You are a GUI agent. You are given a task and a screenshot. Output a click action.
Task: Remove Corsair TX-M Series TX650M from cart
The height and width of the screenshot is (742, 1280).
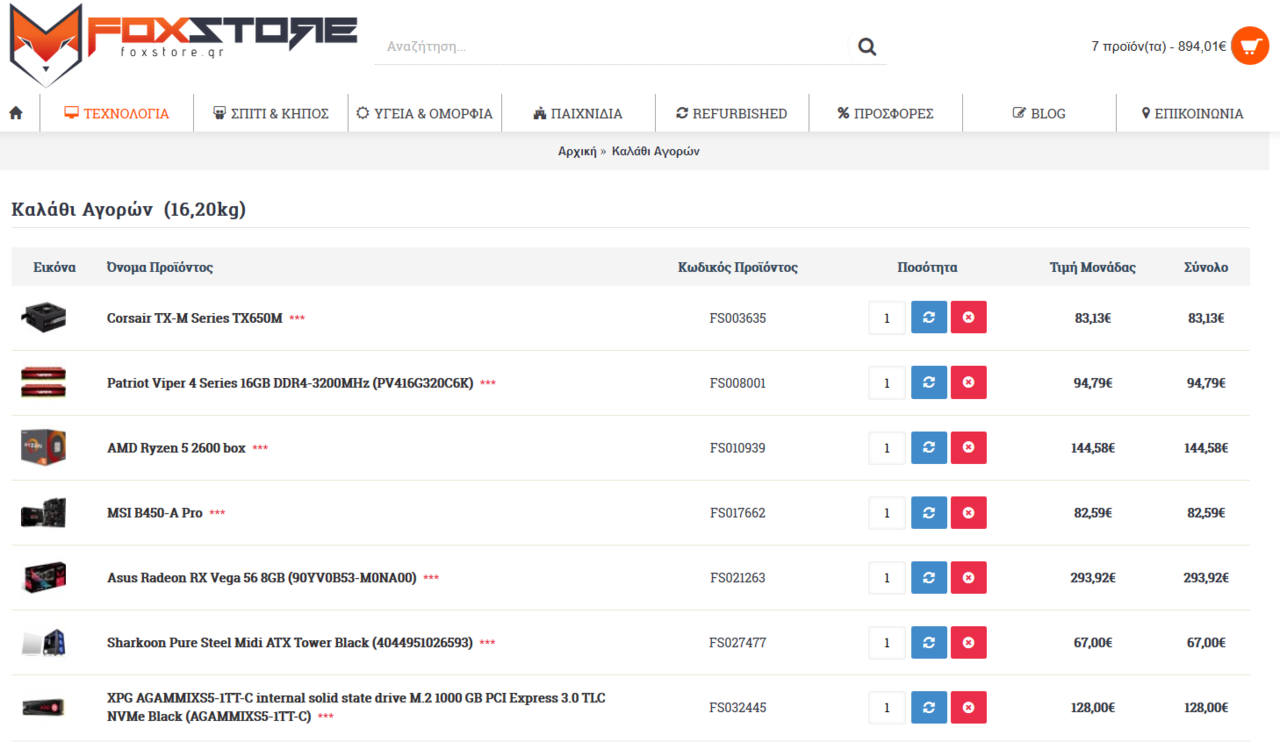click(968, 318)
